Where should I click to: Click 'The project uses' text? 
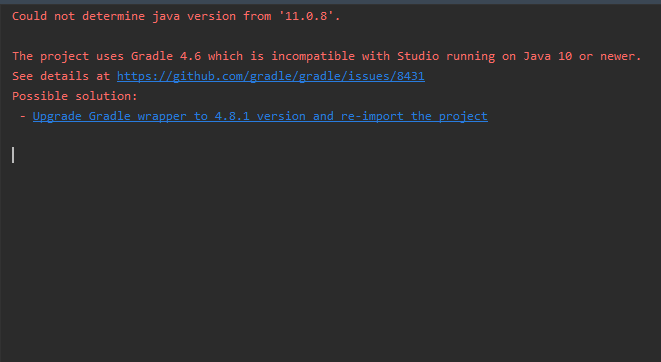[x=67, y=56]
